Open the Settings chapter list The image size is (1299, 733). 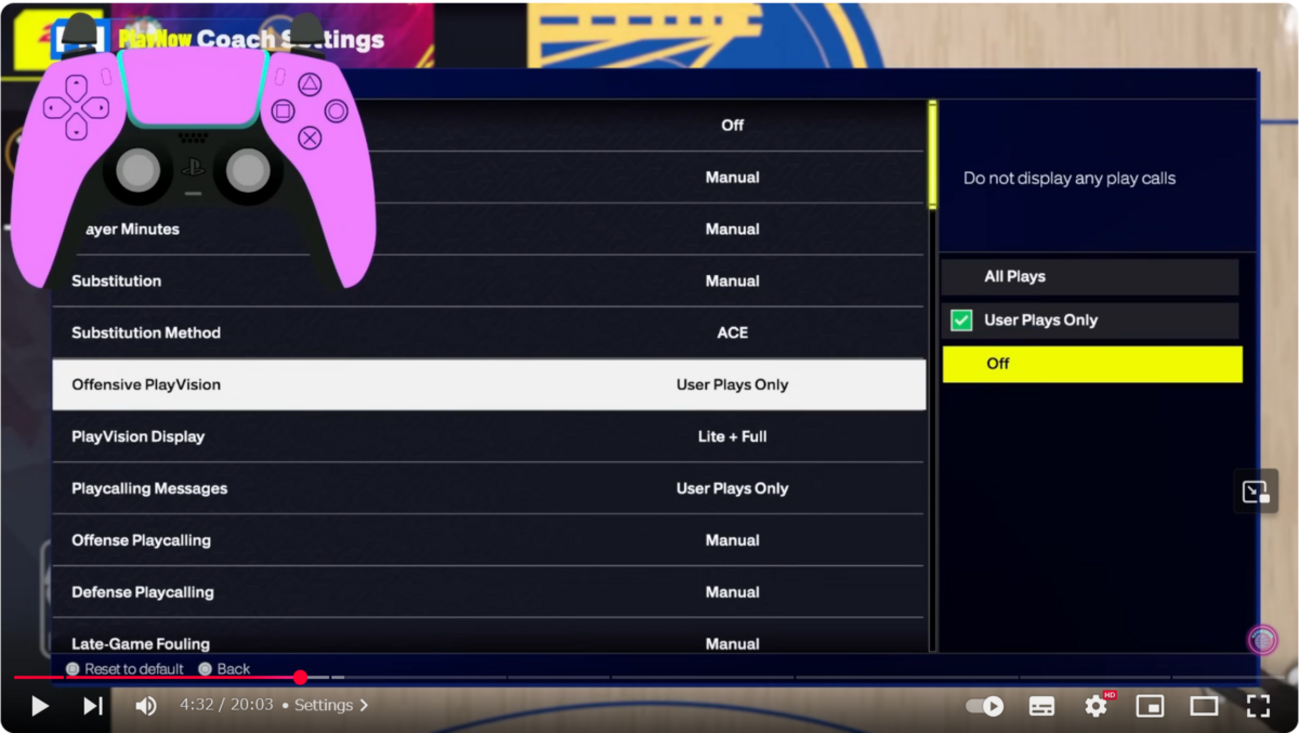[331, 705]
